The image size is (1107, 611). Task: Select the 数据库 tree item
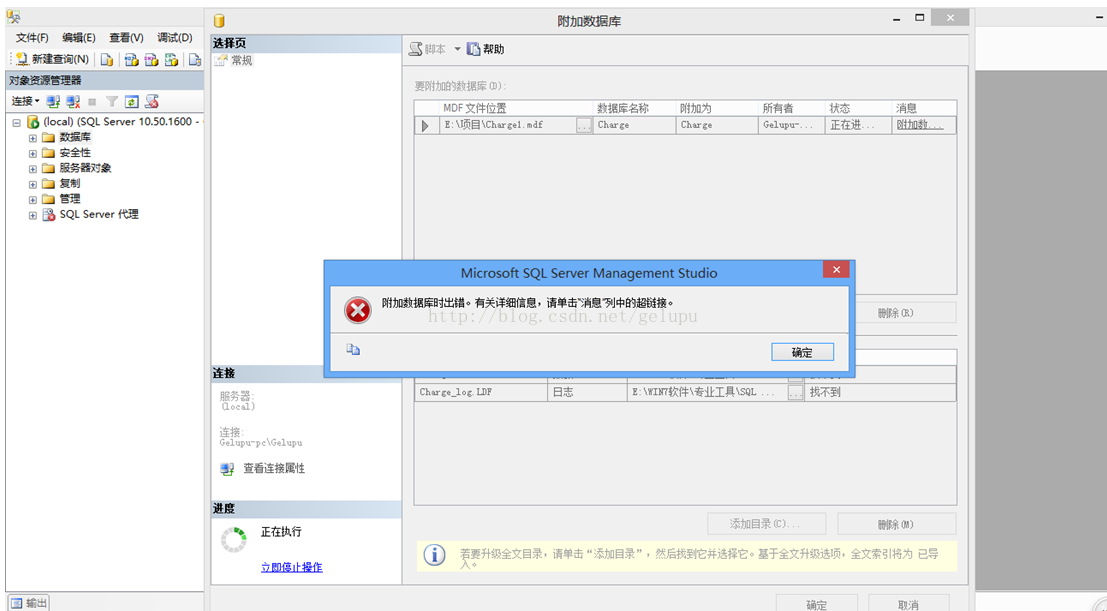tap(75, 137)
